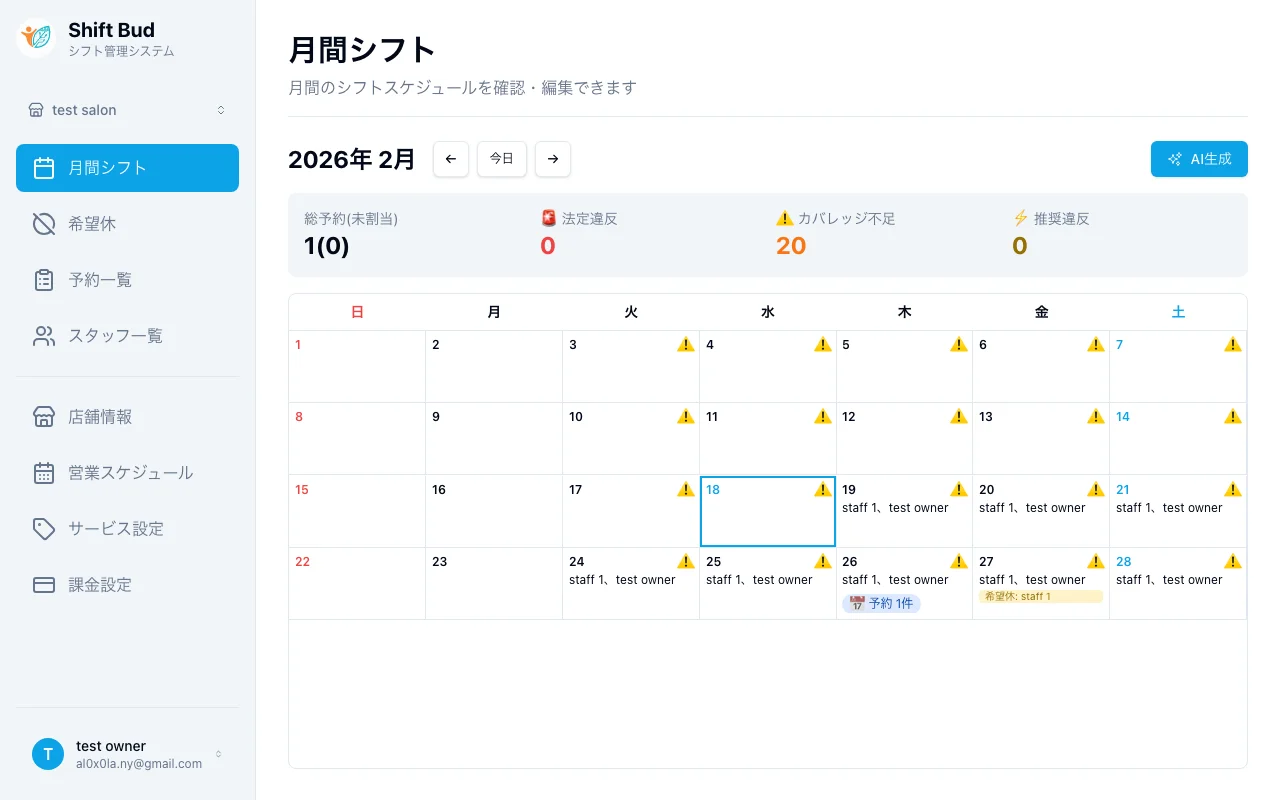Screen dimensions: 1280x800
Task: Open 営業スケジュール from the sidebar
Action: coord(130,473)
